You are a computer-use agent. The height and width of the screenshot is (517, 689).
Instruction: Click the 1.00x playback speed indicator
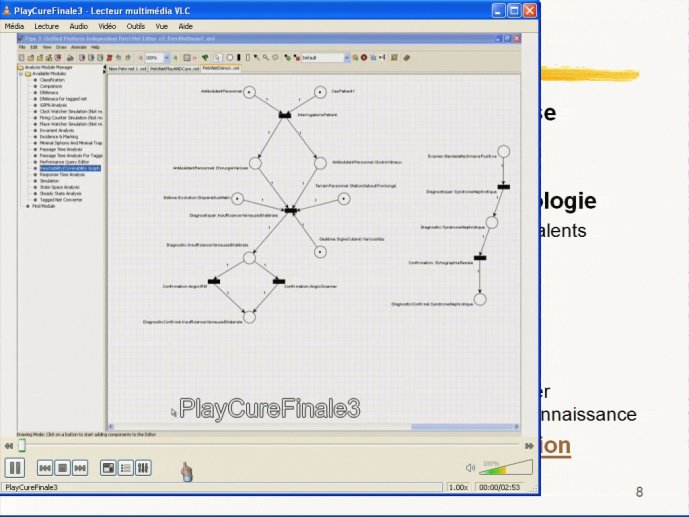point(458,488)
